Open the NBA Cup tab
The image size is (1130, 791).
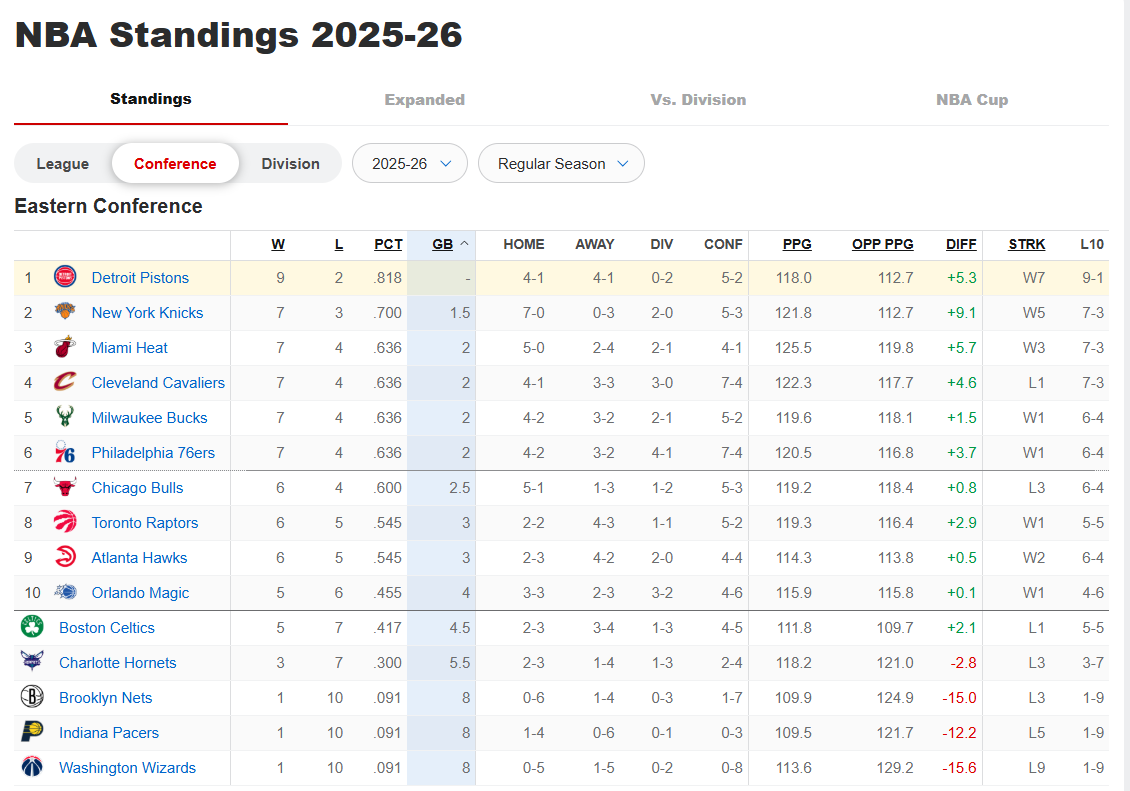972,99
